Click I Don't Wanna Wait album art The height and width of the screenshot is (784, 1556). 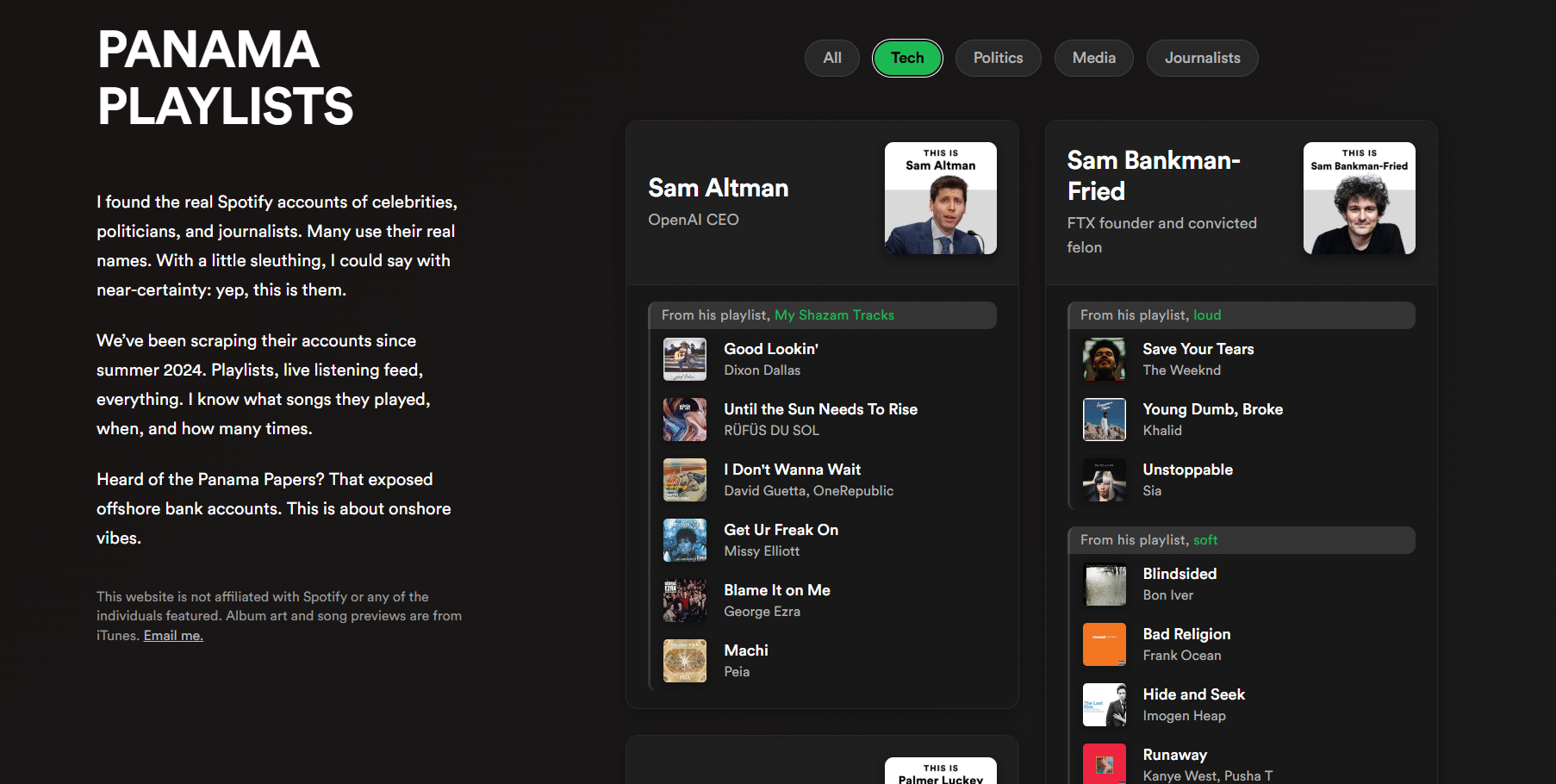click(685, 480)
